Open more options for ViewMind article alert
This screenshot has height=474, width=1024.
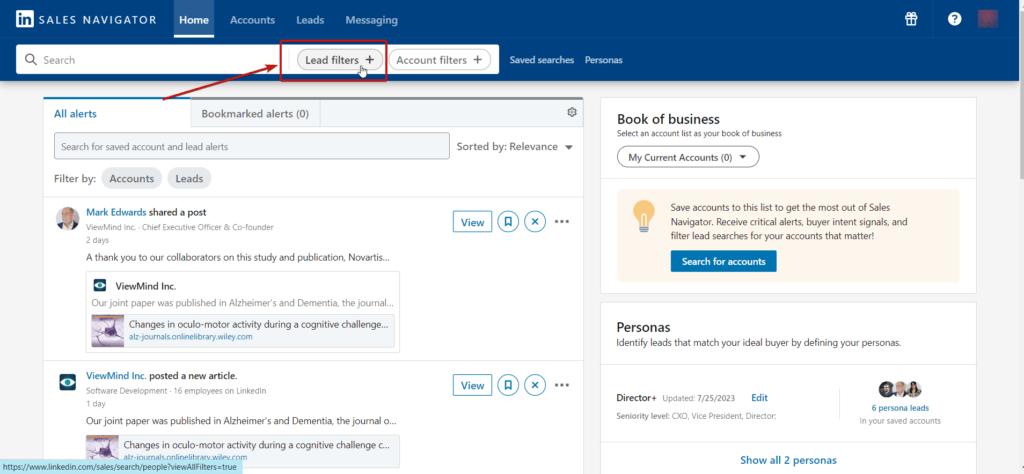[x=562, y=385]
